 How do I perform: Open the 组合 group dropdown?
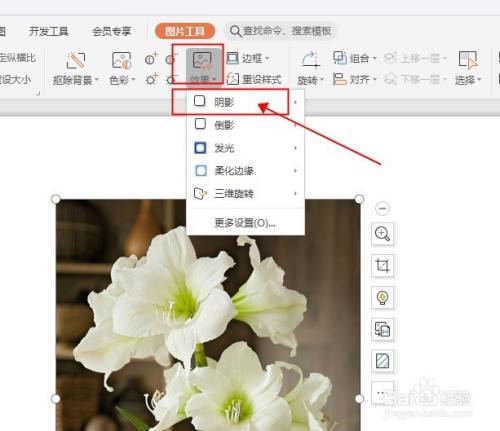355,58
